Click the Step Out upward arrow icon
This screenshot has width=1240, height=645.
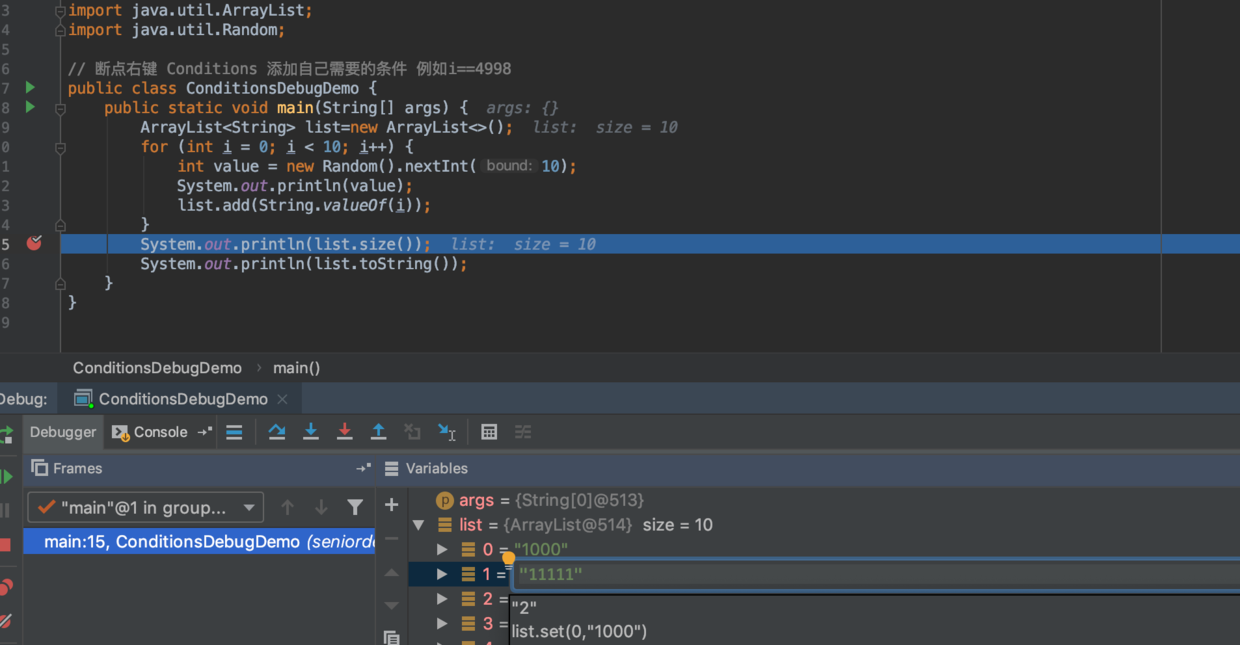379,432
